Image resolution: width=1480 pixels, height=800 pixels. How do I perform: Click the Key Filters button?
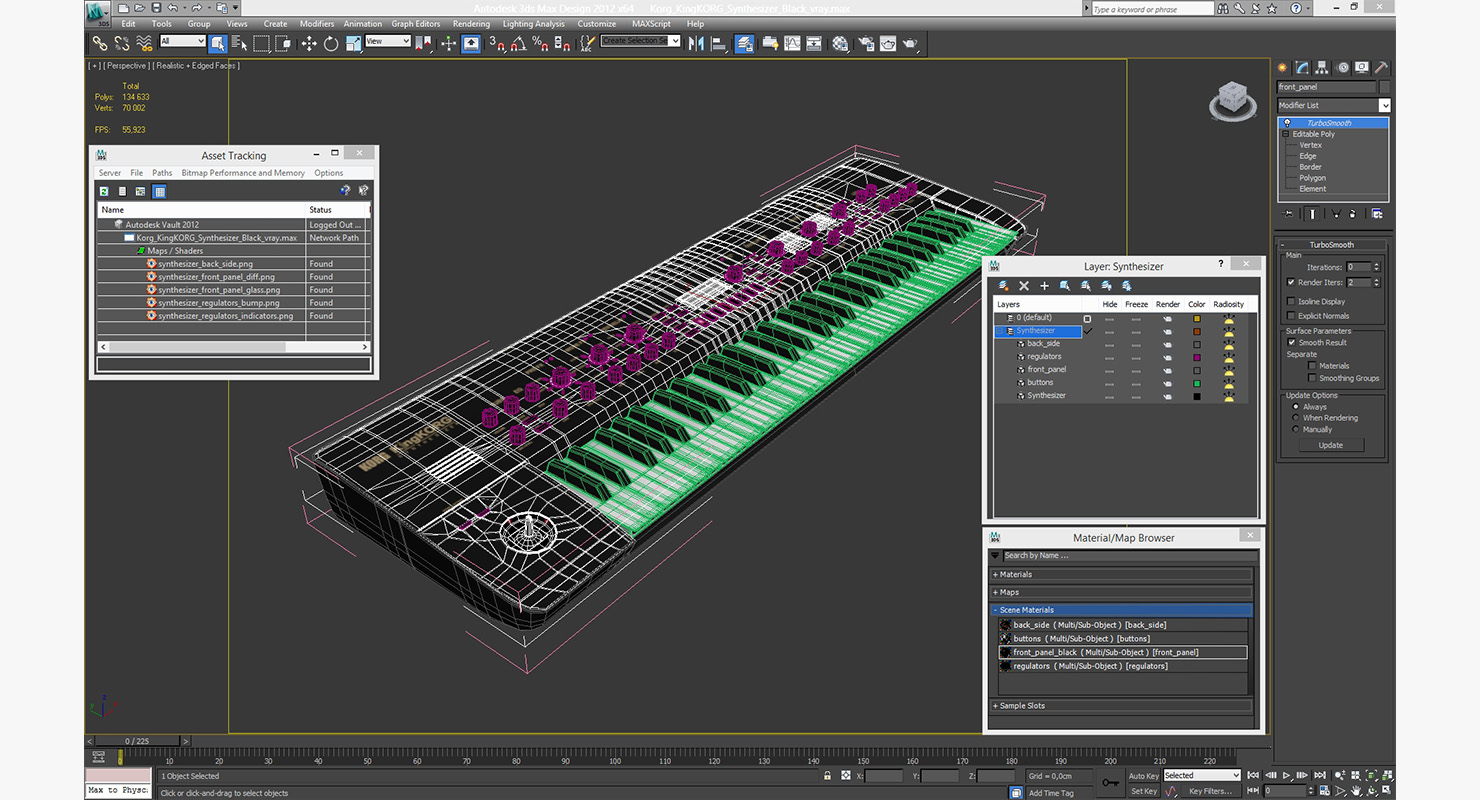(1210, 791)
